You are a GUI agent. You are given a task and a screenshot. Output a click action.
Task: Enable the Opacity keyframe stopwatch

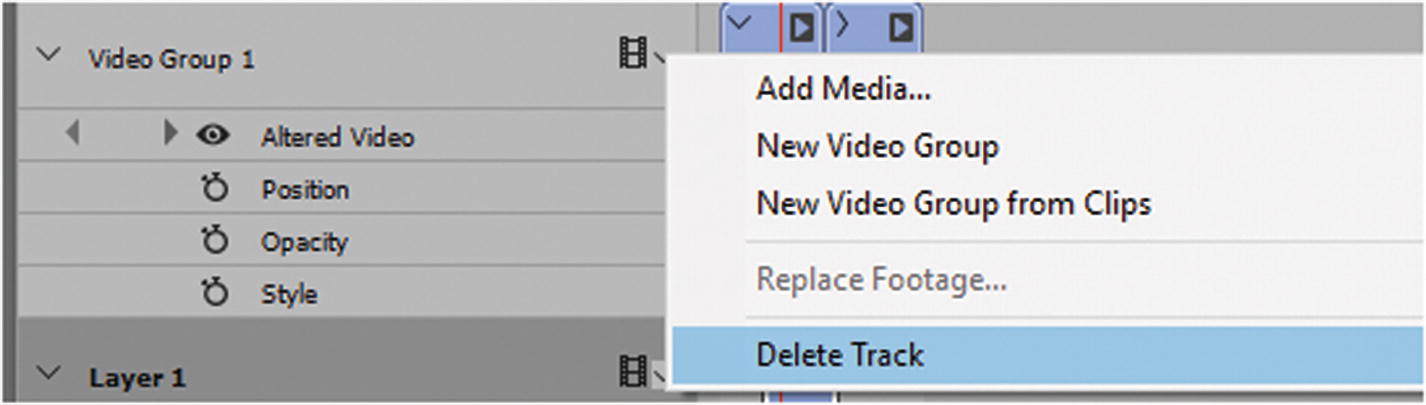(x=215, y=242)
